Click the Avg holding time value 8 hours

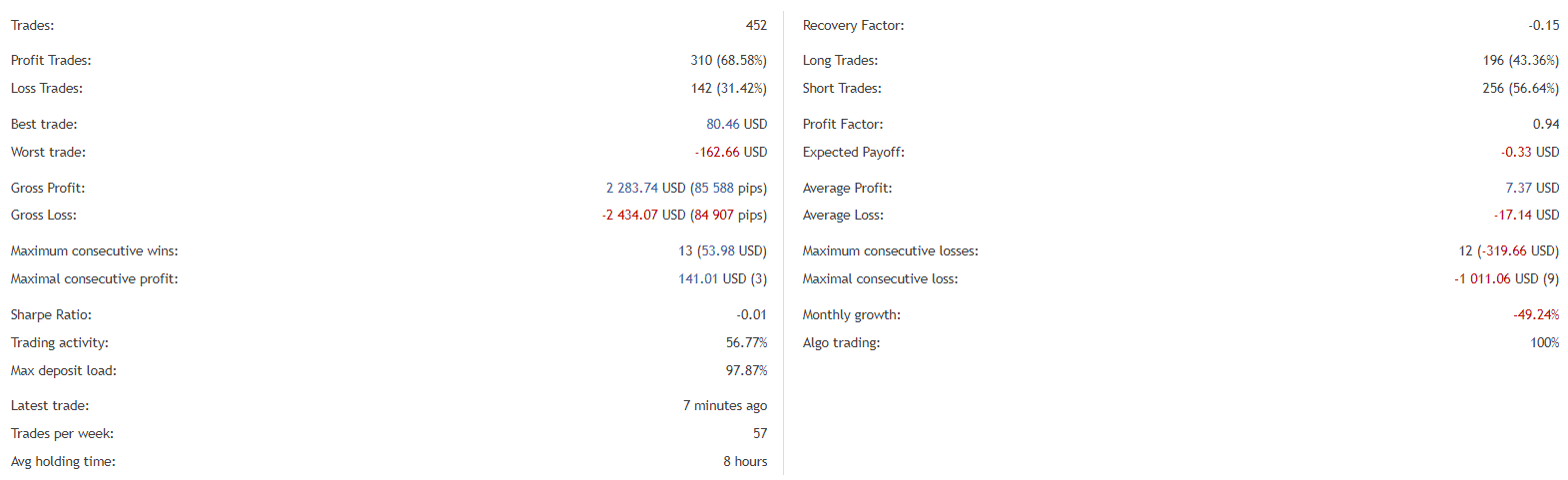[745, 461]
